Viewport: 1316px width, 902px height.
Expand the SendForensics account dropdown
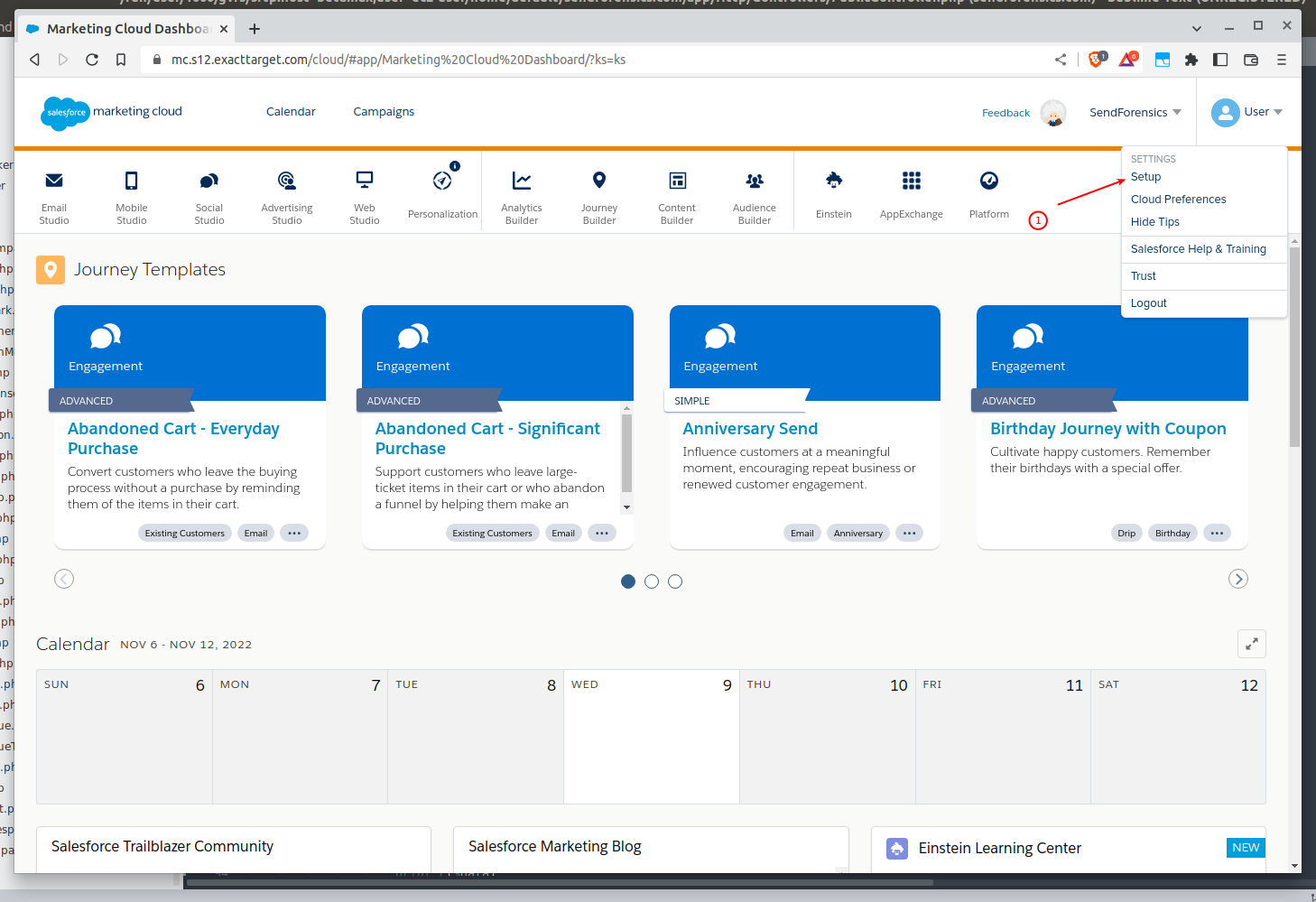coord(1135,113)
